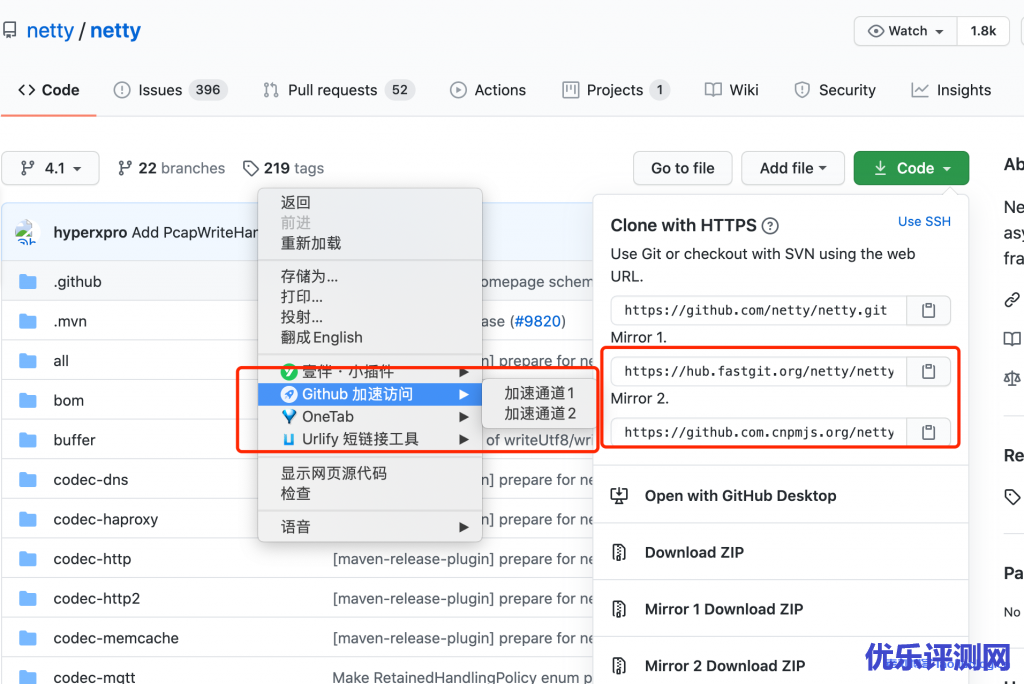Toggle the green Code dropdown button
This screenshot has width=1024, height=684.
pos(911,168)
